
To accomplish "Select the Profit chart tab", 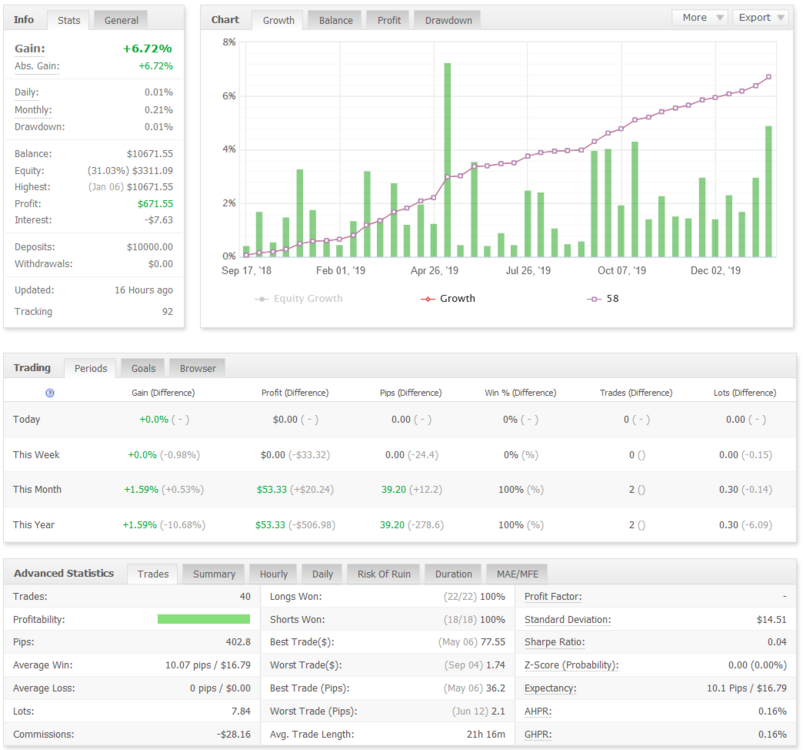I will pyautogui.click(x=389, y=20).
